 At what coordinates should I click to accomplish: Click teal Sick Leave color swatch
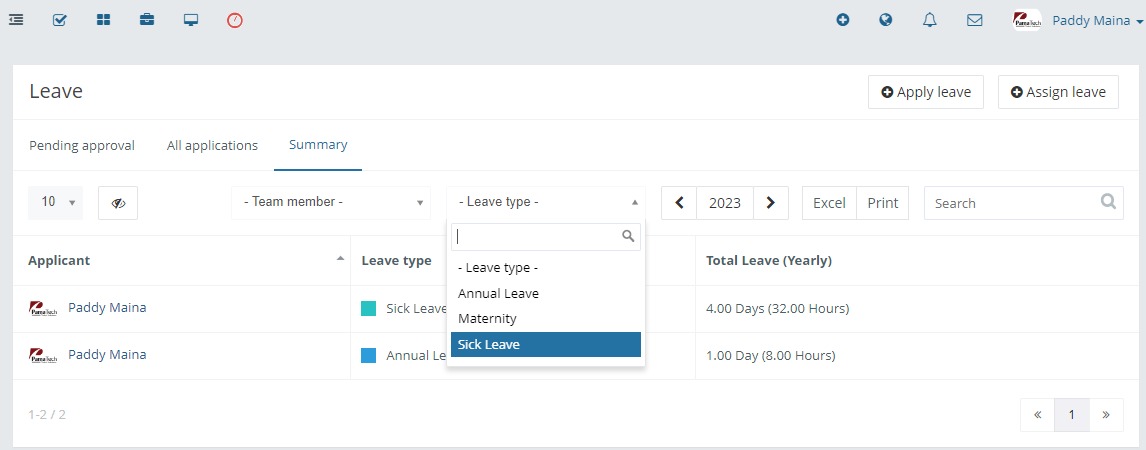click(x=369, y=309)
